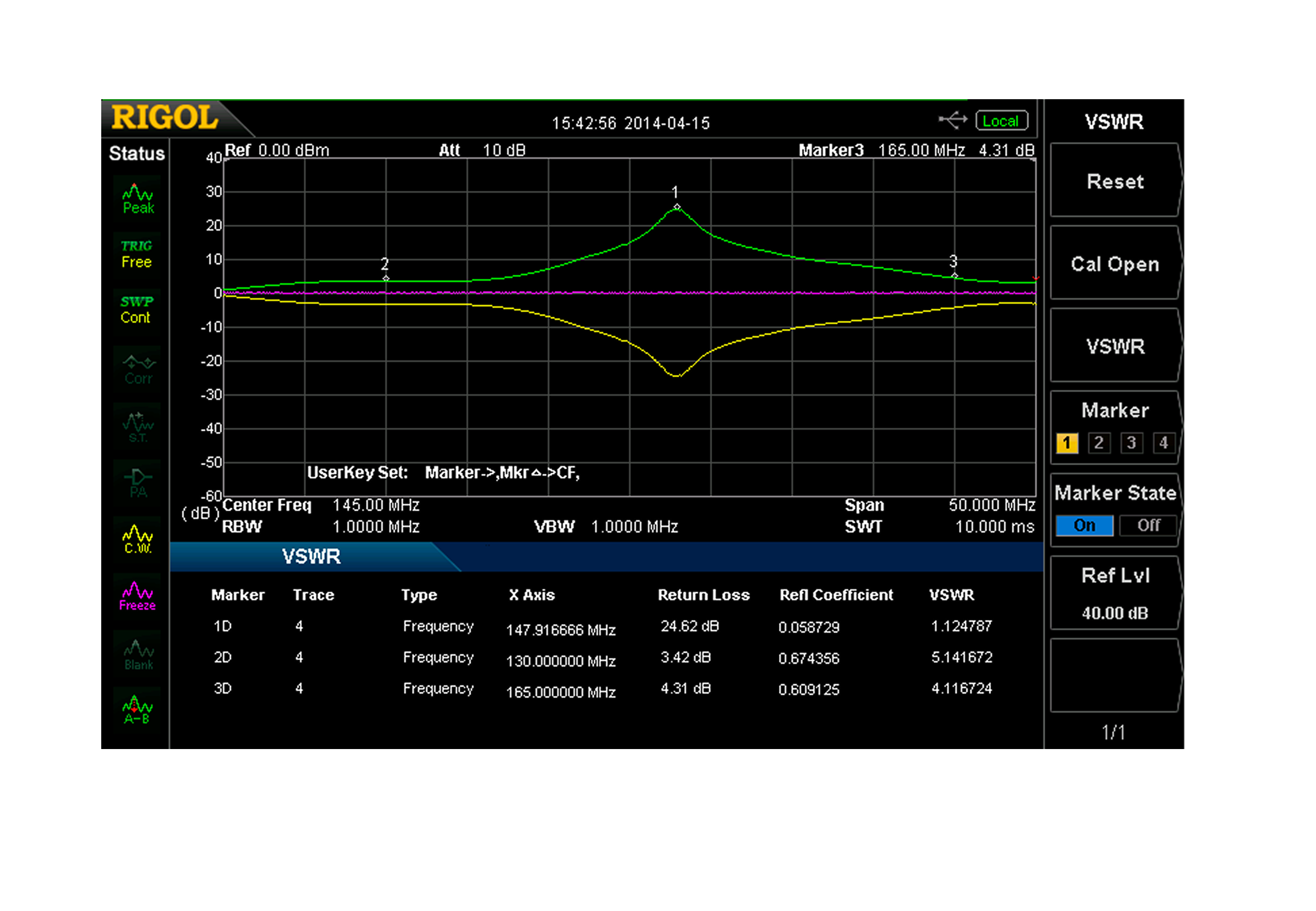
Task: Select the VSWR results table tab
Action: [311, 557]
